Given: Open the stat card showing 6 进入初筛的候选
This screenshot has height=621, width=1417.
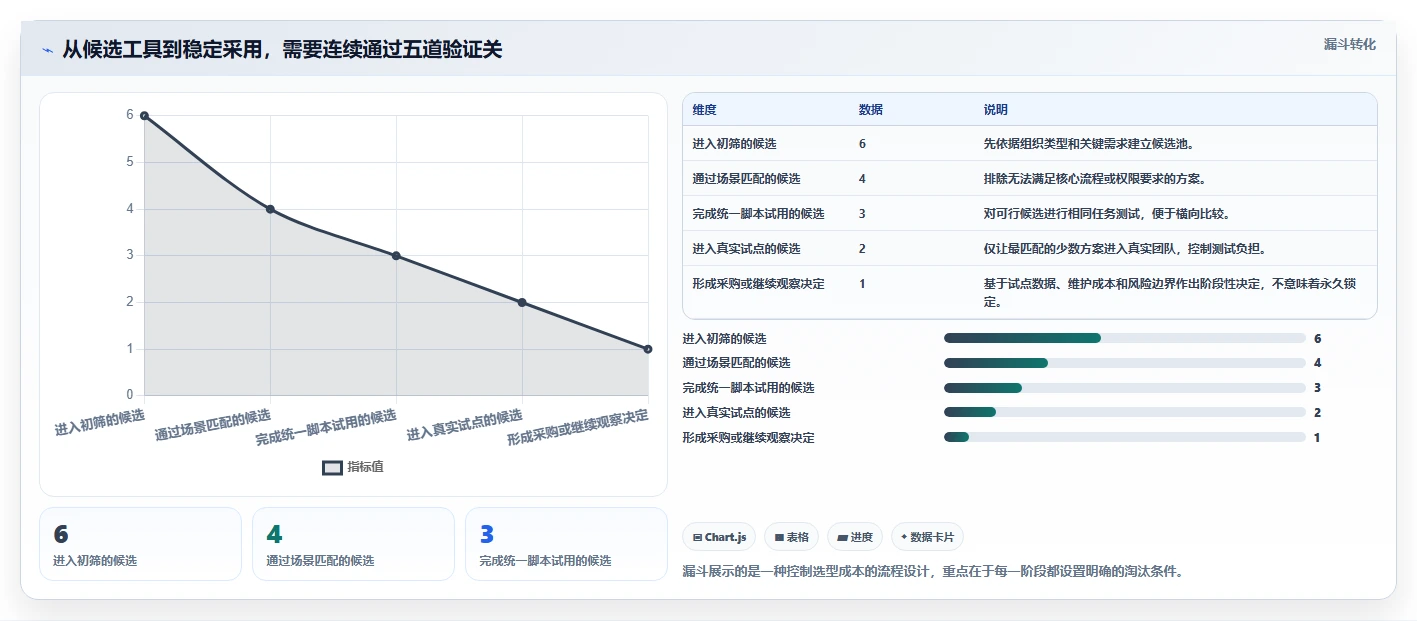Looking at the screenshot, I should point(140,544).
